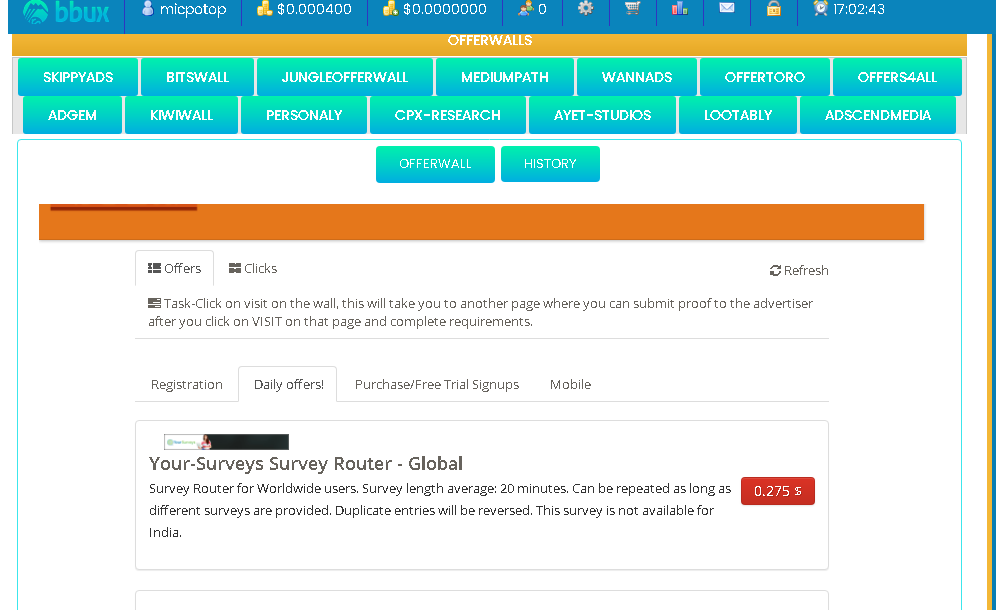This screenshot has width=996, height=610.
Task: Click the $0.000400 main balance coins
Action: 304,10
